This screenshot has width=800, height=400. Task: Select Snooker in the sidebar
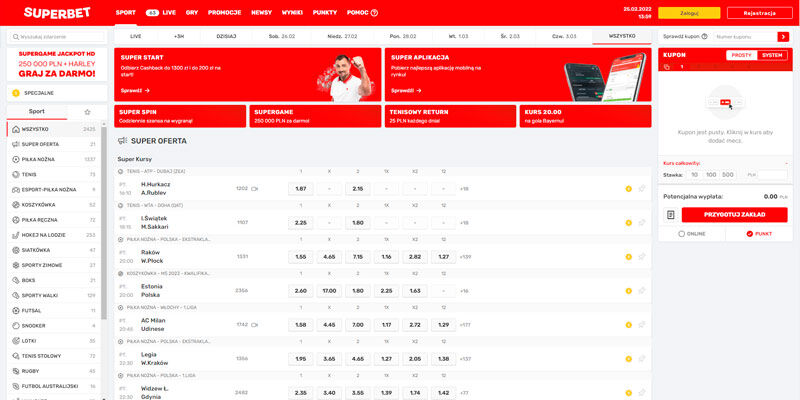[x=54, y=326]
